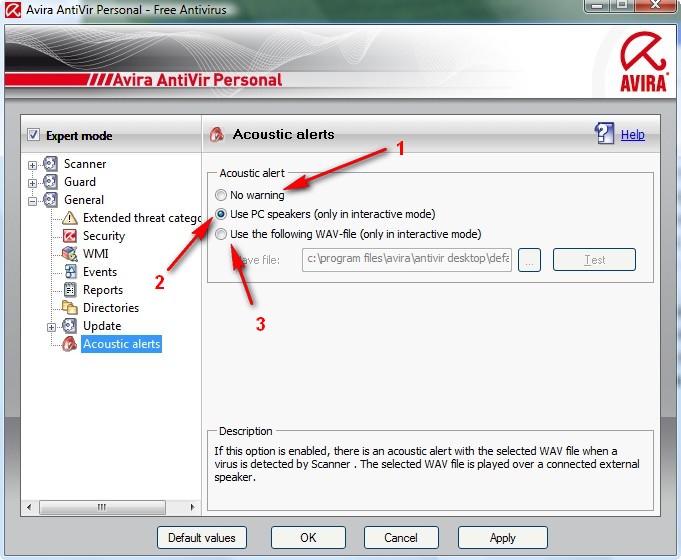Open the WMI settings item

[x=96, y=254]
